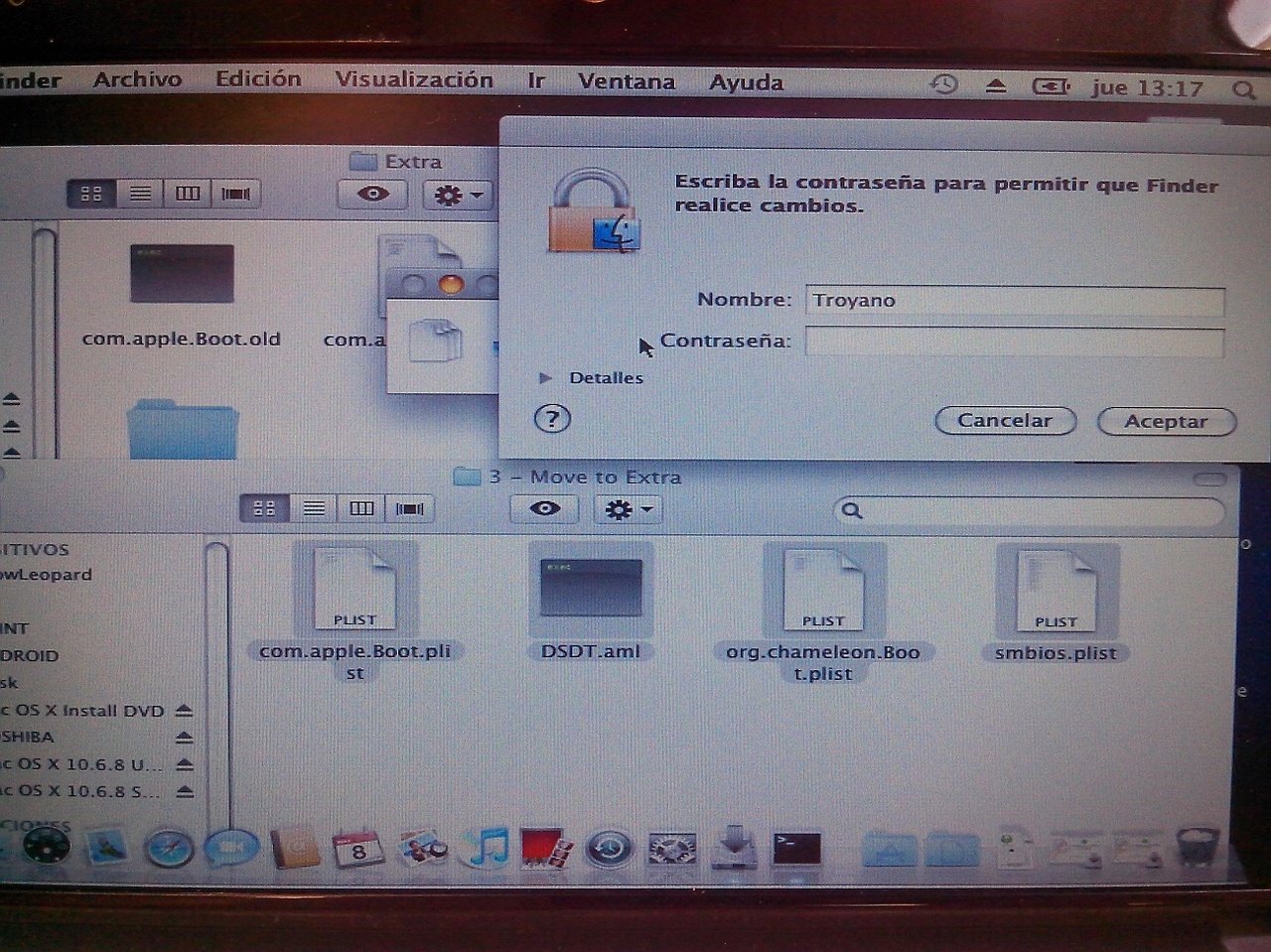Image resolution: width=1271 pixels, height=952 pixels.
Task: Open System Preferences in the Dock
Action: pyautogui.click(x=672, y=849)
